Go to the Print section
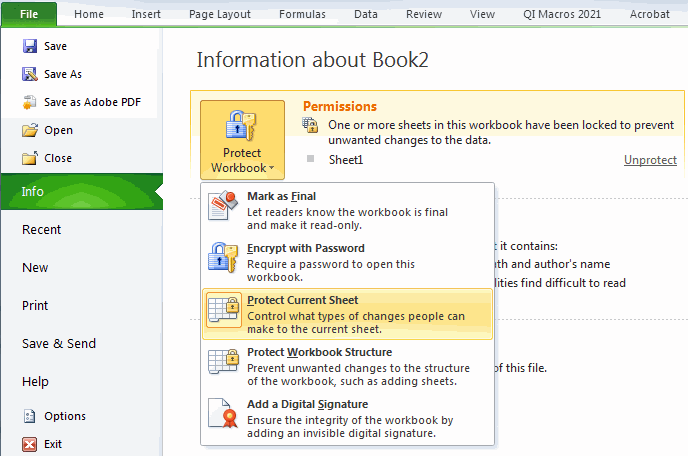Image resolution: width=688 pixels, height=456 pixels. (x=35, y=306)
